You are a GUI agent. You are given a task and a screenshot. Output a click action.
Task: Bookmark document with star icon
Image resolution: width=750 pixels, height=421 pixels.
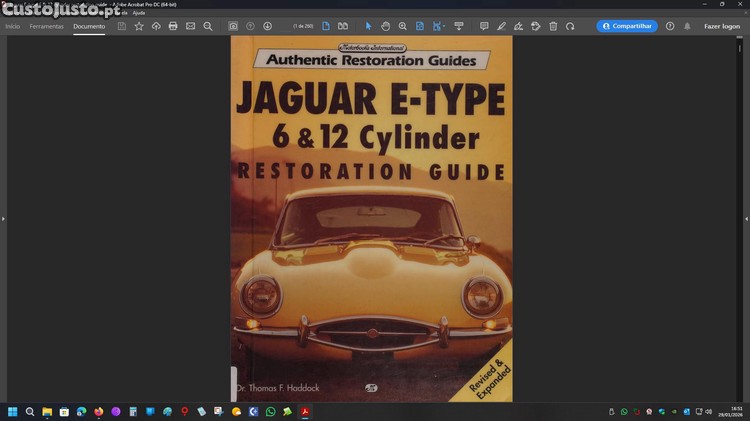click(139, 26)
